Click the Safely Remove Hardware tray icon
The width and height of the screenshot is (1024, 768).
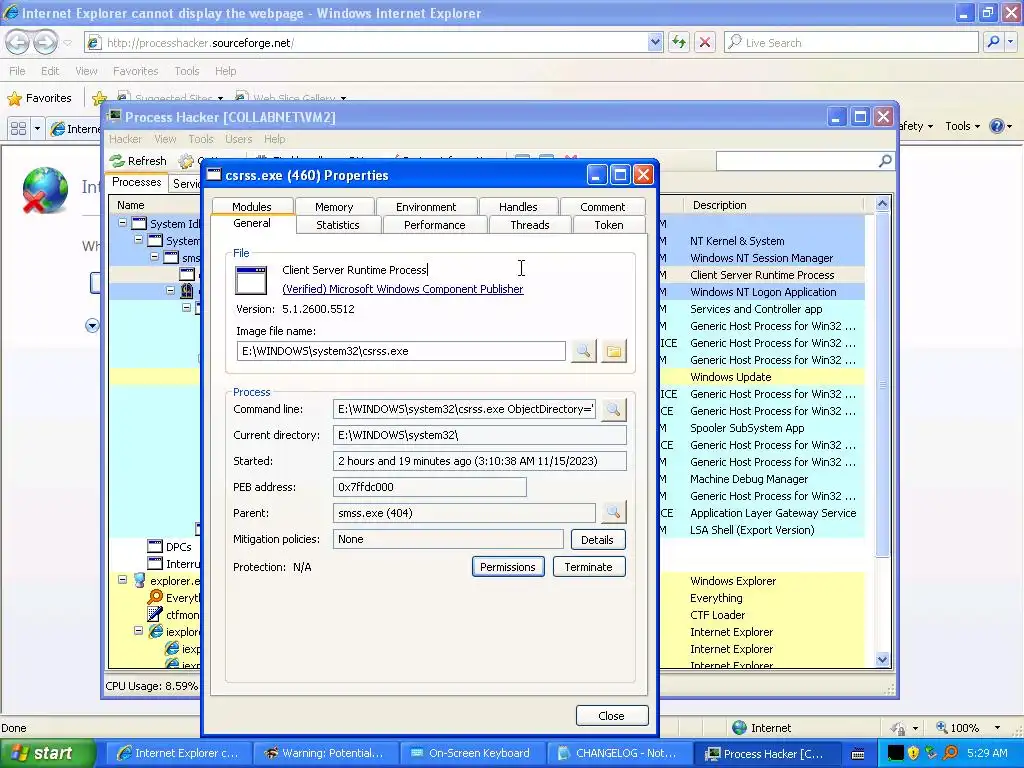932,753
